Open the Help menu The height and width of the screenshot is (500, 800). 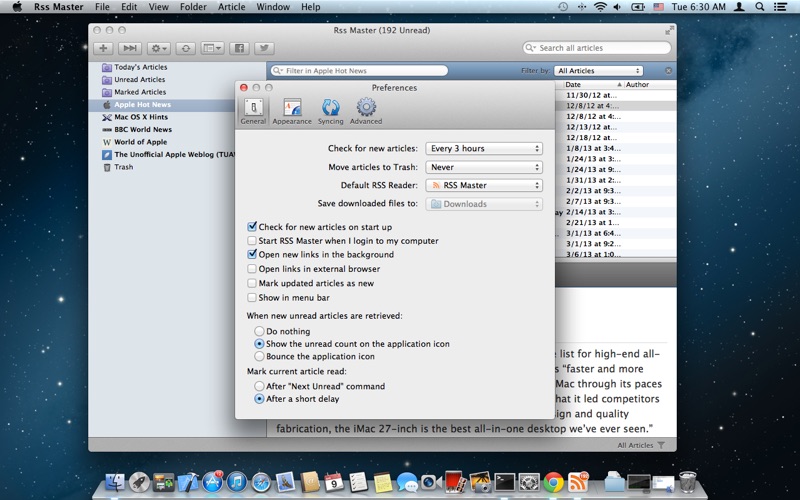point(311,7)
